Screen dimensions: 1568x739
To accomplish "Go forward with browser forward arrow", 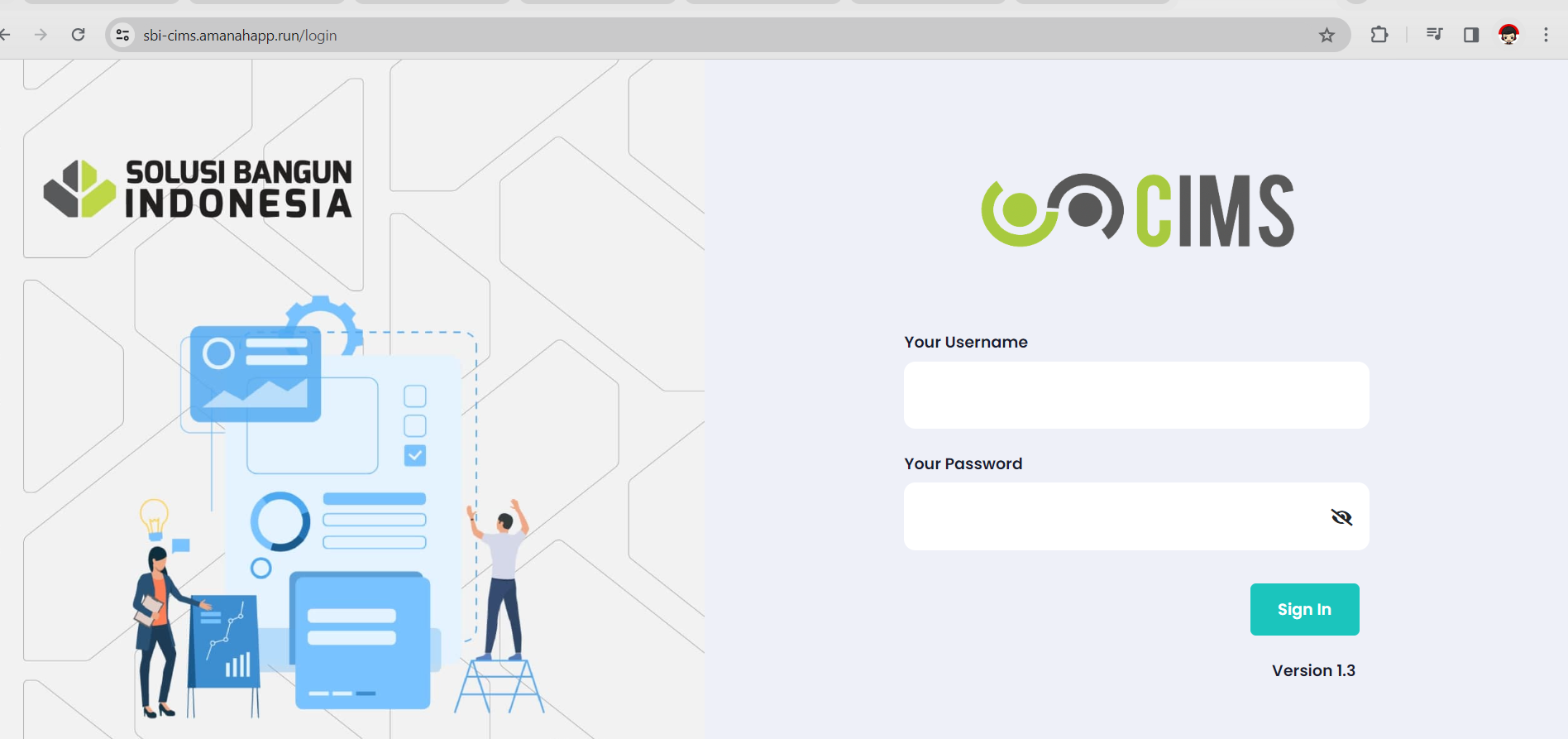I will pos(41,35).
